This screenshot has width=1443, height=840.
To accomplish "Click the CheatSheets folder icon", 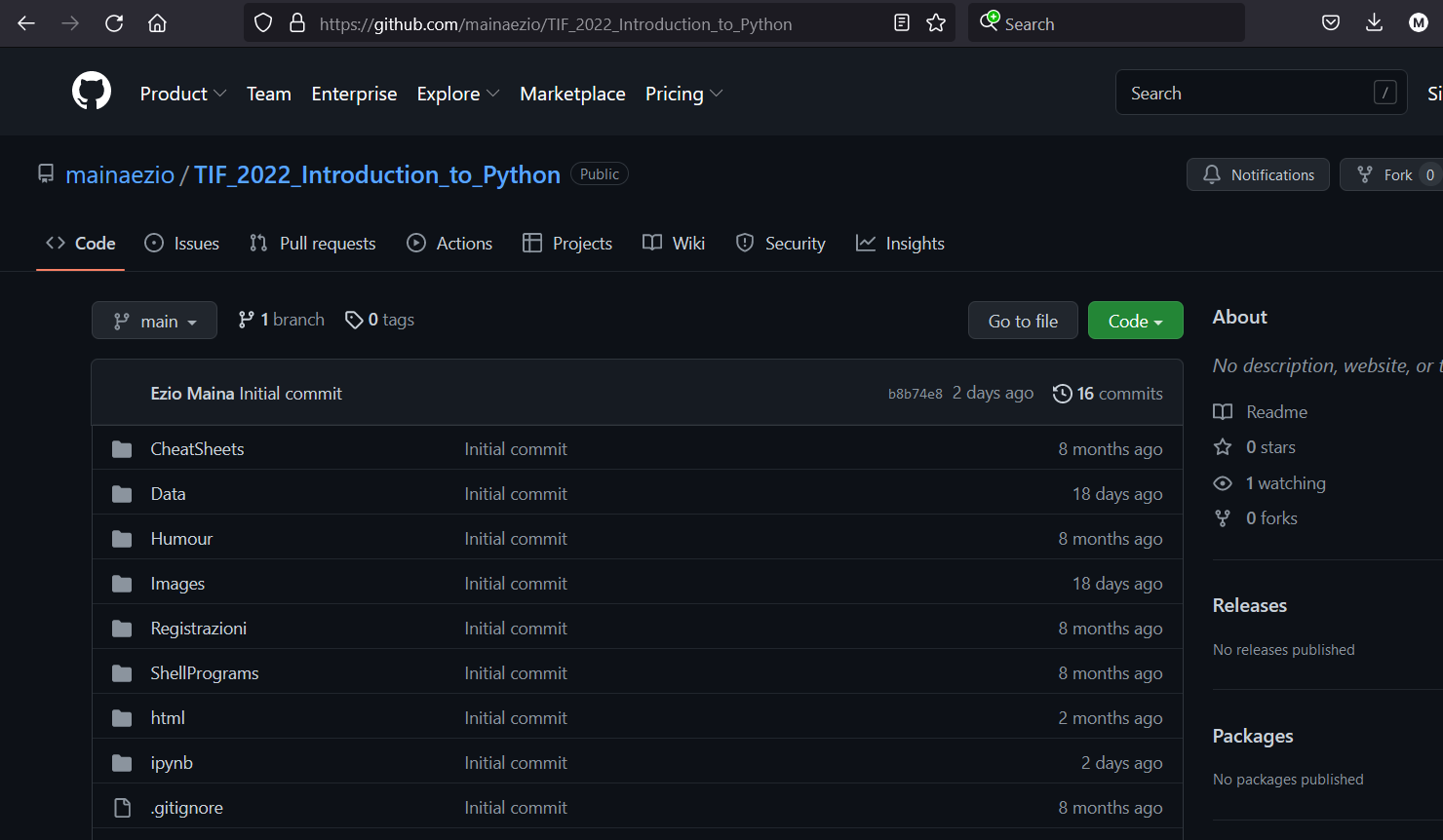I will [x=122, y=449].
